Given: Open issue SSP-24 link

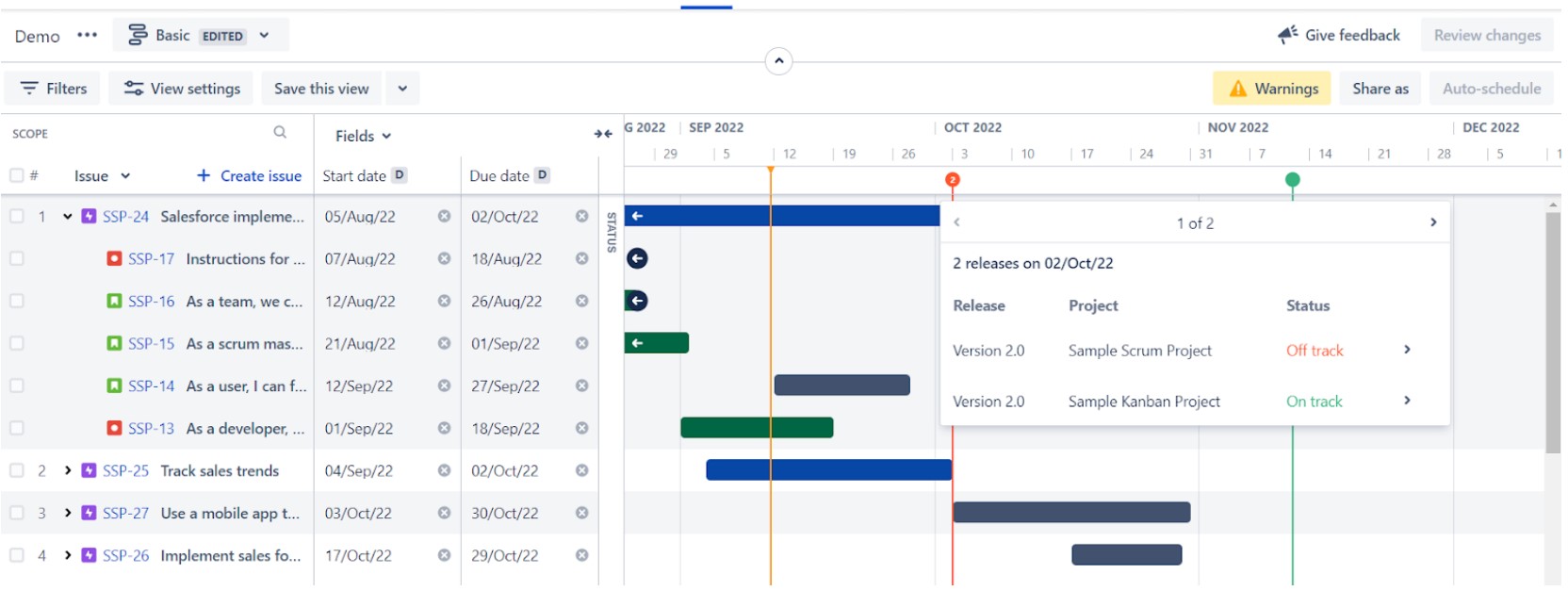Looking at the screenshot, I should [126, 216].
